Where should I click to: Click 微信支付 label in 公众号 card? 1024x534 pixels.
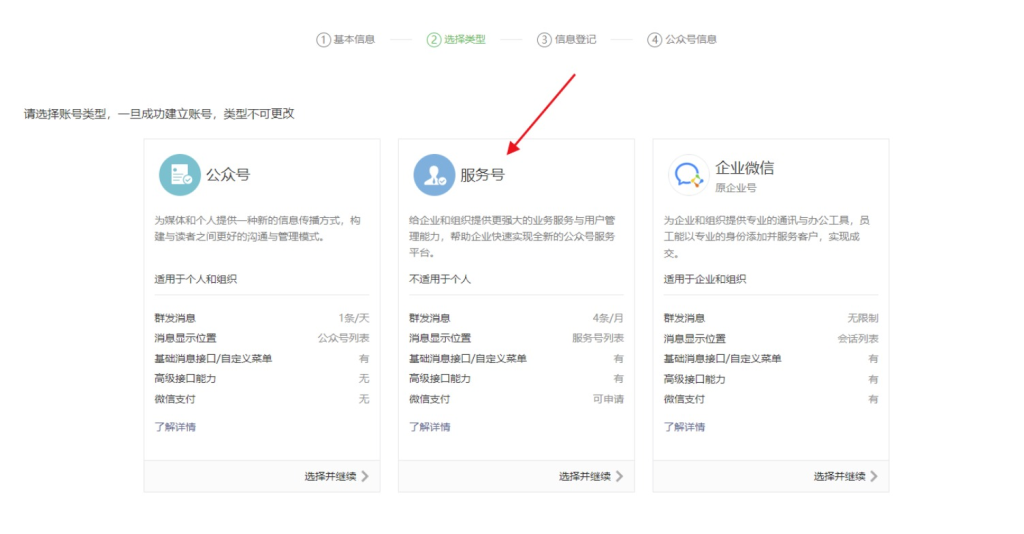click(x=175, y=399)
